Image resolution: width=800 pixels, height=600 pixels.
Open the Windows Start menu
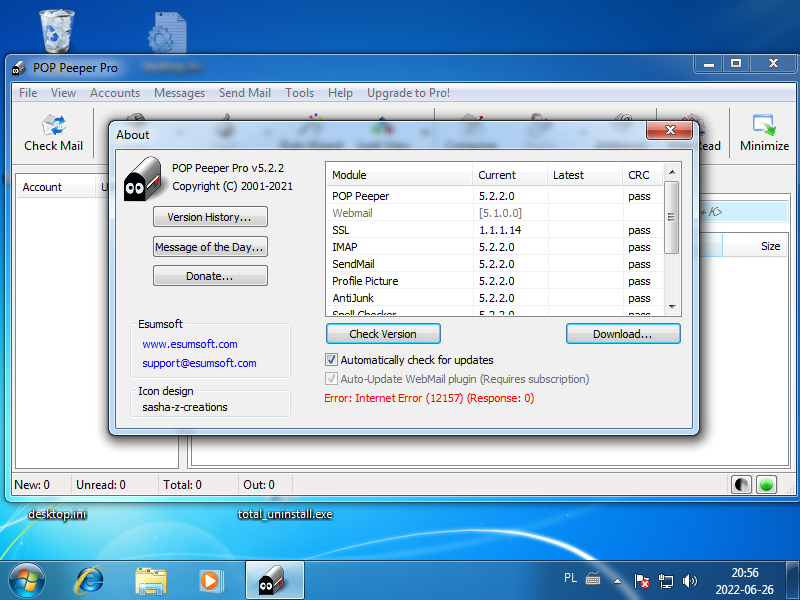(x=27, y=580)
